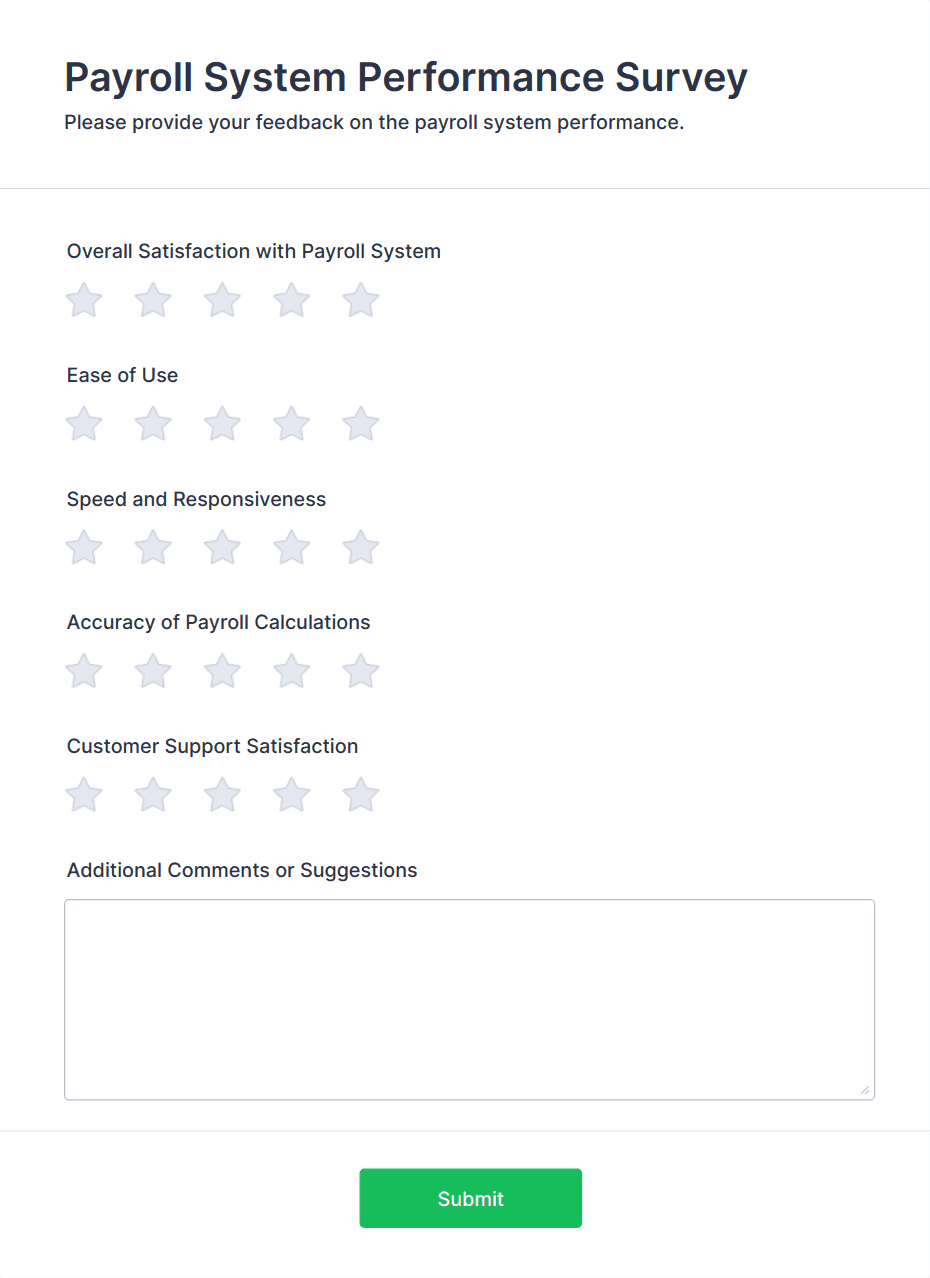Select three stars for Ease of Use

[x=221, y=423]
